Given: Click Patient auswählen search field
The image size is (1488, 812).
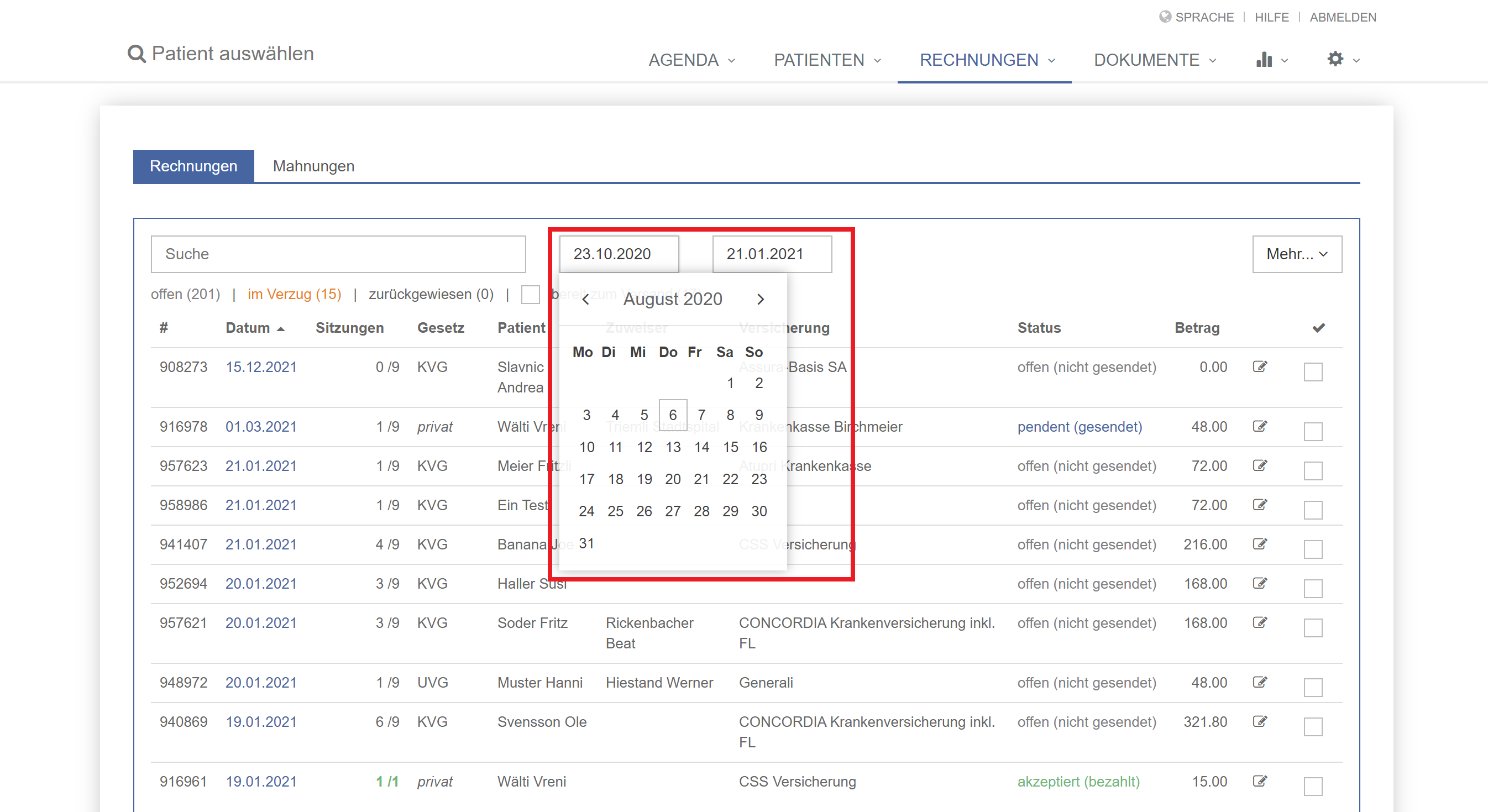Looking at the screenshot, I should [232, 54].
